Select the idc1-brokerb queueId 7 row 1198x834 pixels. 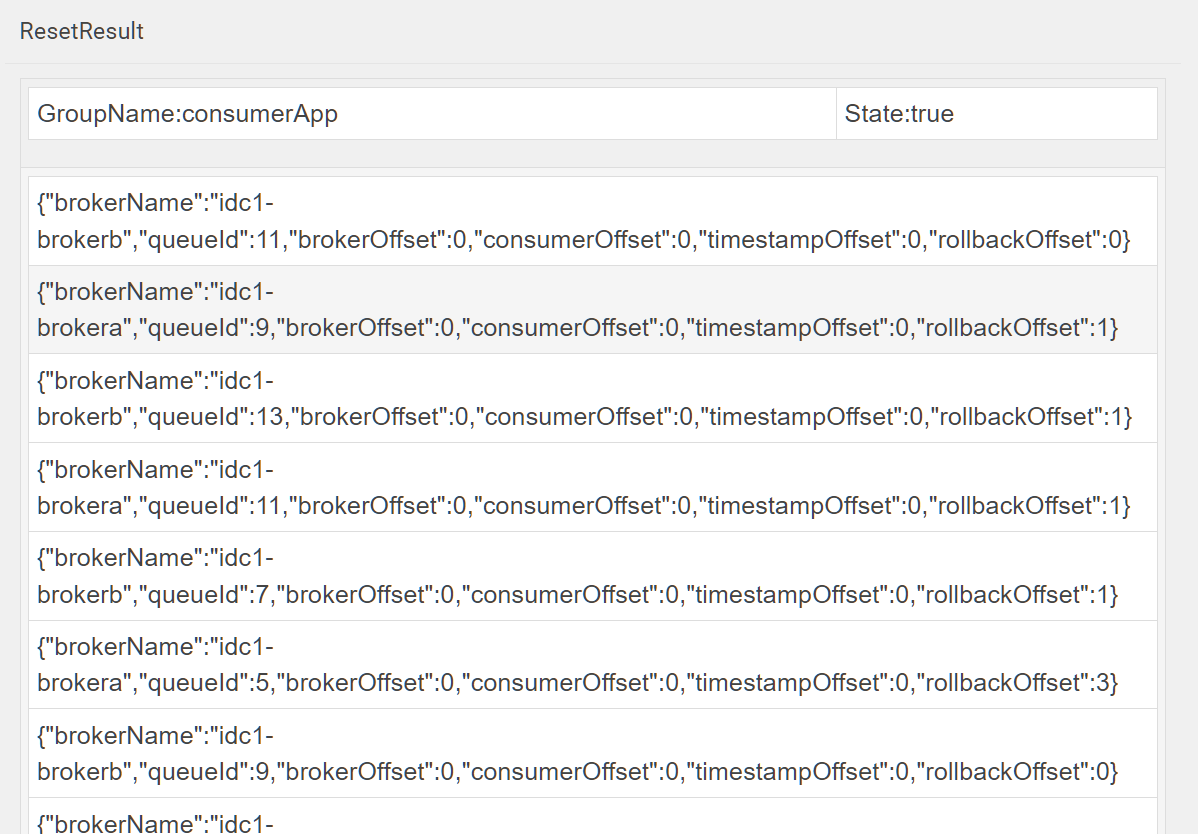pyautogui.click(x=592, y=576)
